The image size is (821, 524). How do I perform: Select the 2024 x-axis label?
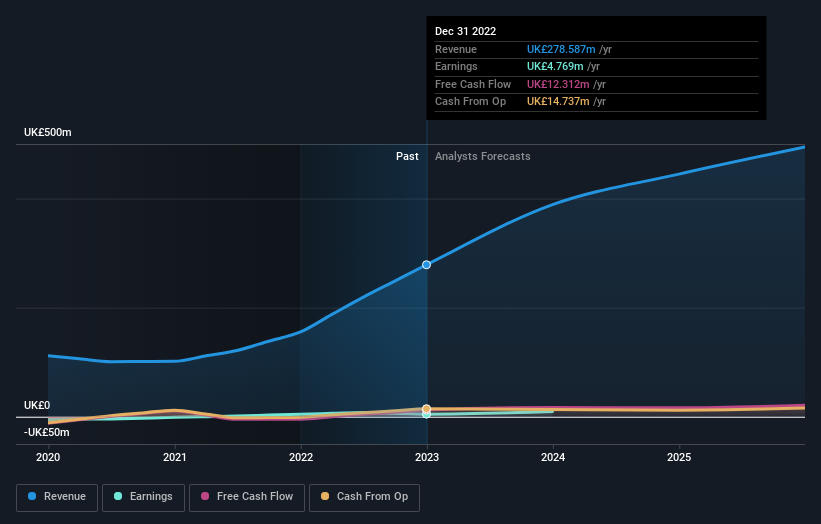(x=553, y=457)
